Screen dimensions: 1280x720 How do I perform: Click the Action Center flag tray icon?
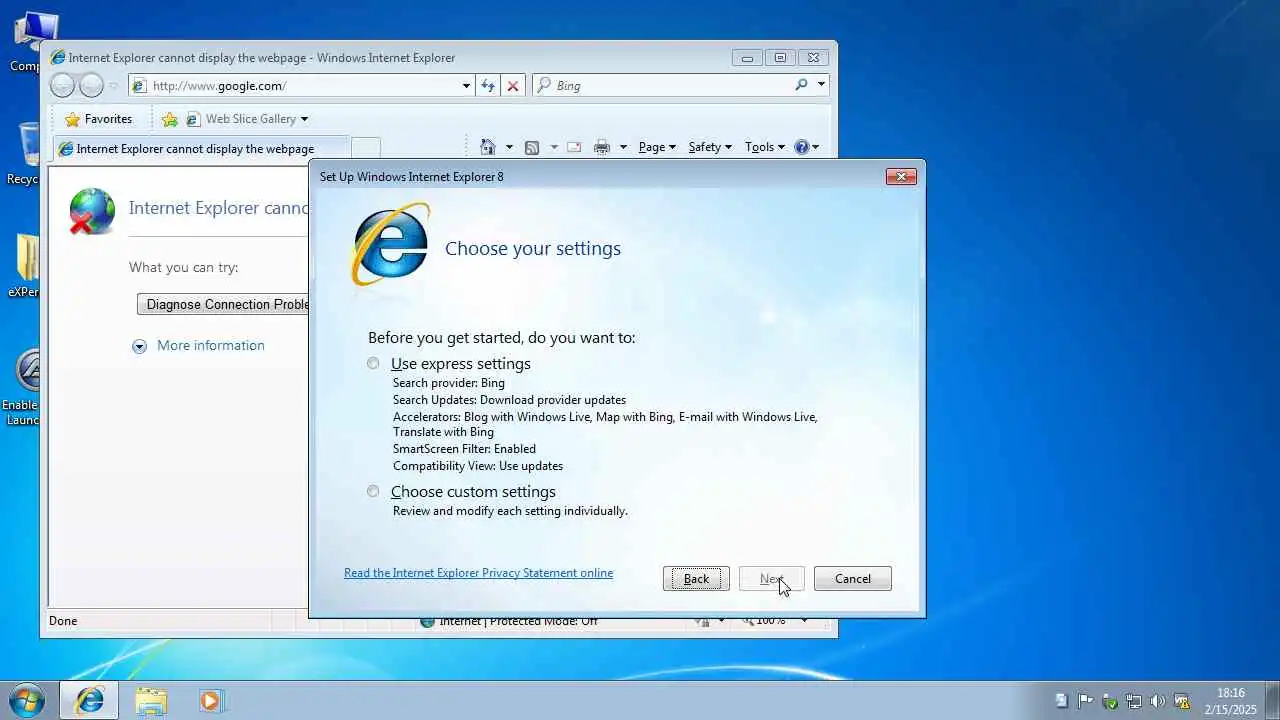coord(1085,701)
